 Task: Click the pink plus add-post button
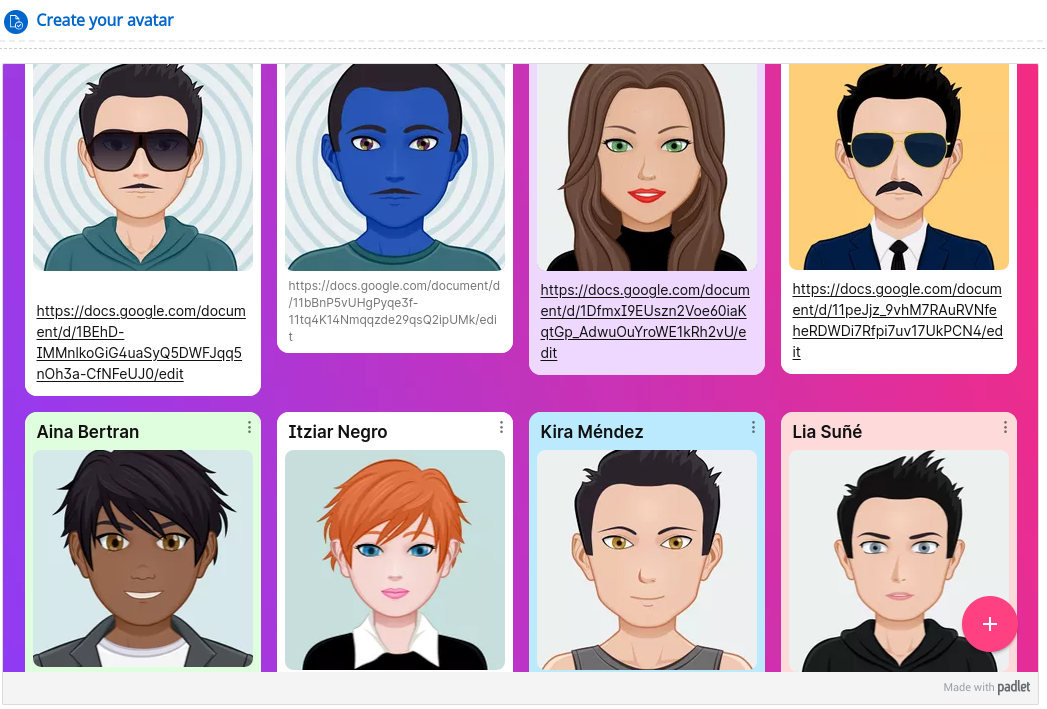[990, 624]
